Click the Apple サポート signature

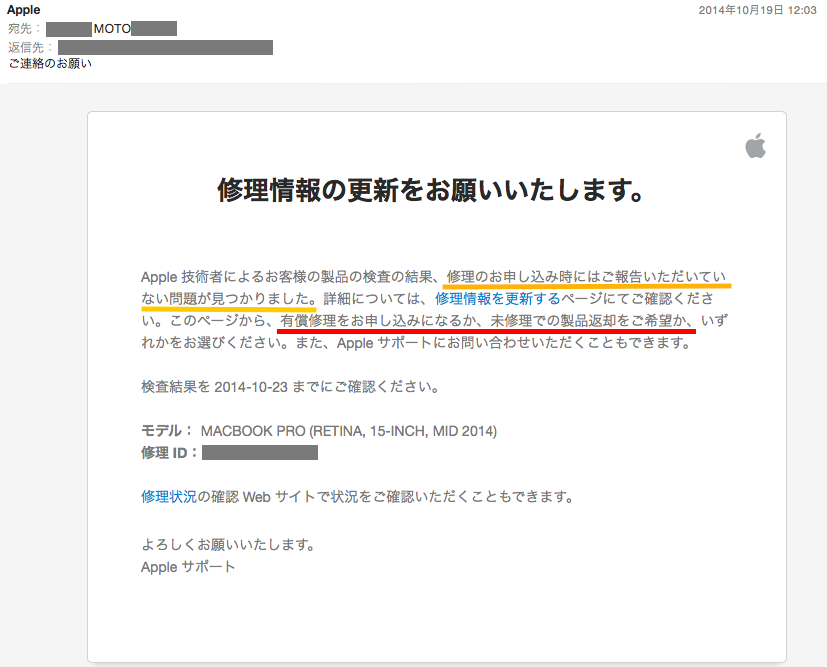[x=188, y=567]
